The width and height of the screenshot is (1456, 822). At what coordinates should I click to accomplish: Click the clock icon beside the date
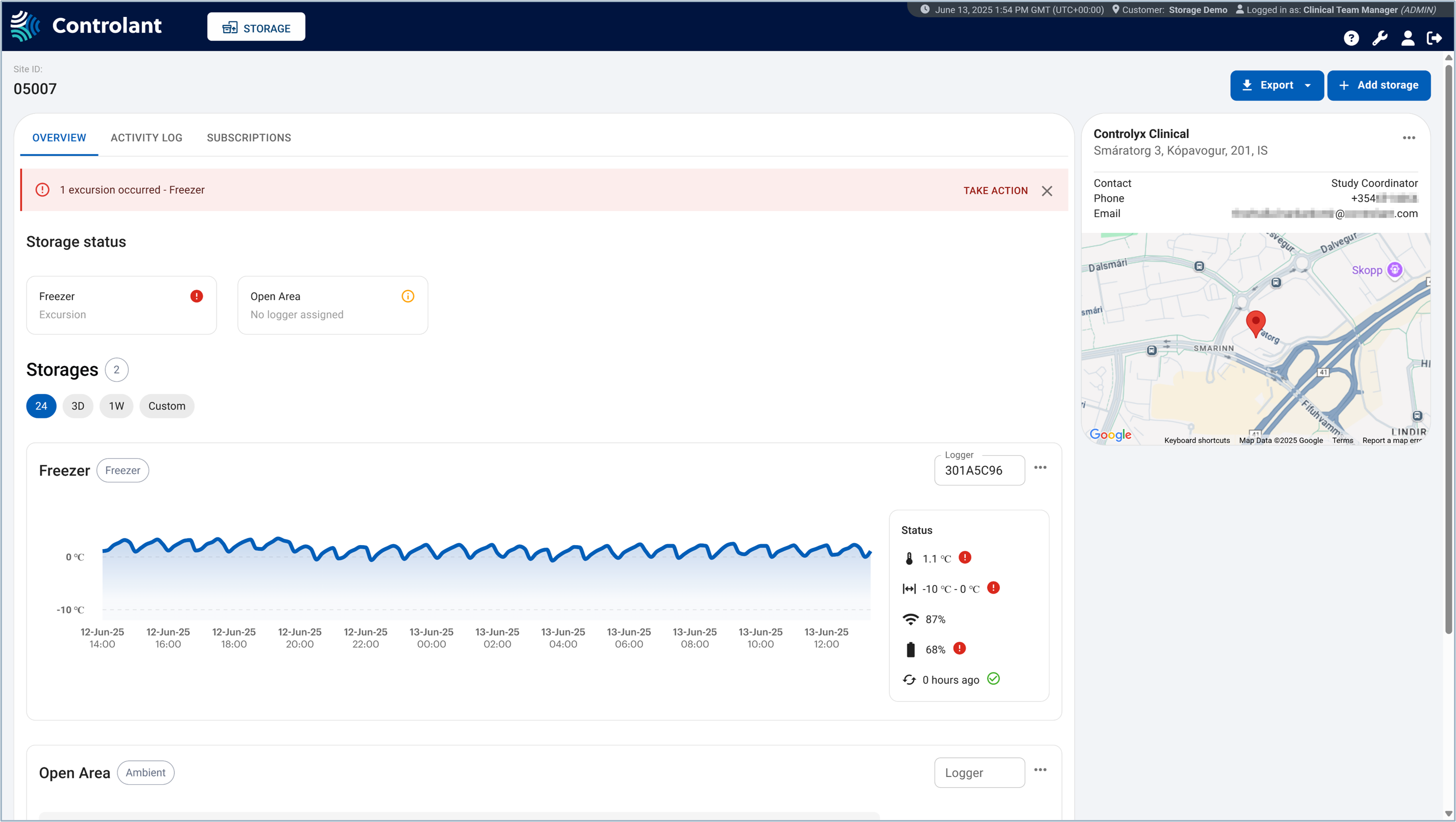(x=925, y=10)
